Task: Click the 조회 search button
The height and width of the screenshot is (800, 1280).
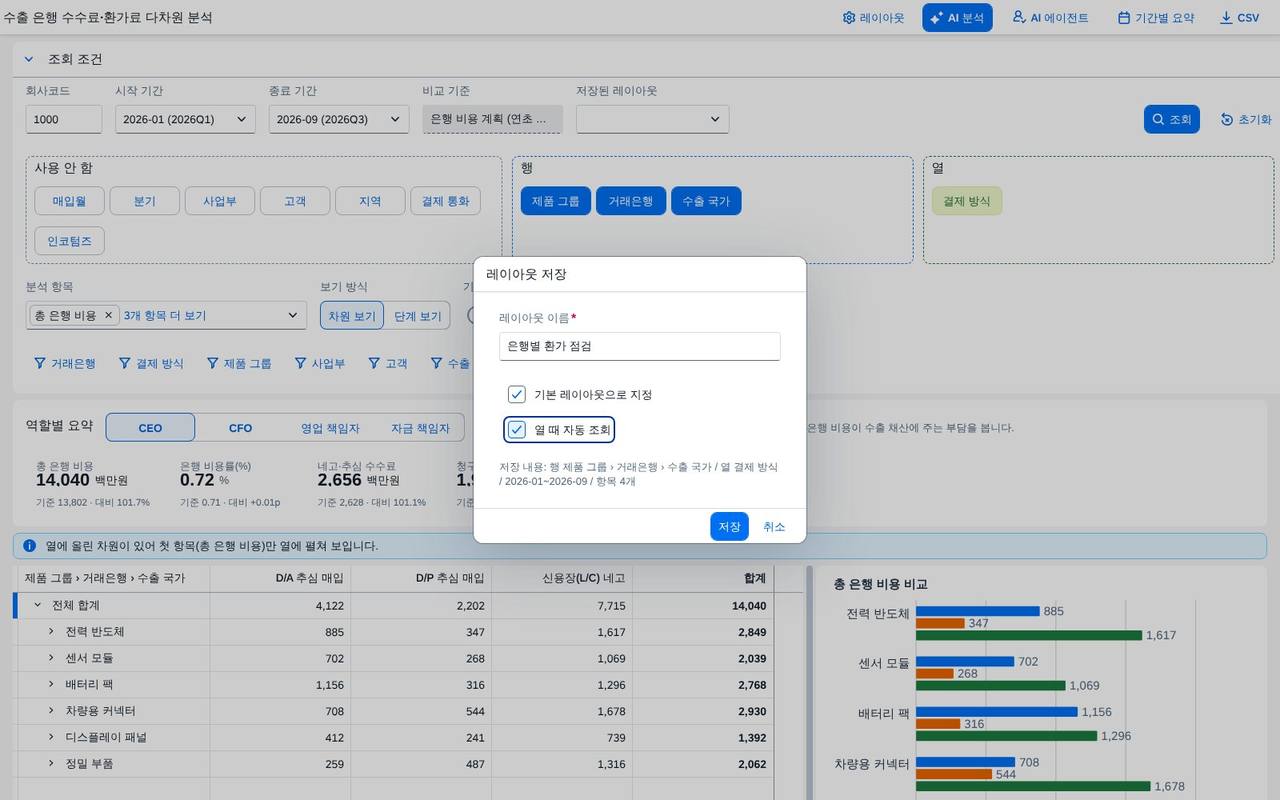Action: click(x=1171, y=119)
